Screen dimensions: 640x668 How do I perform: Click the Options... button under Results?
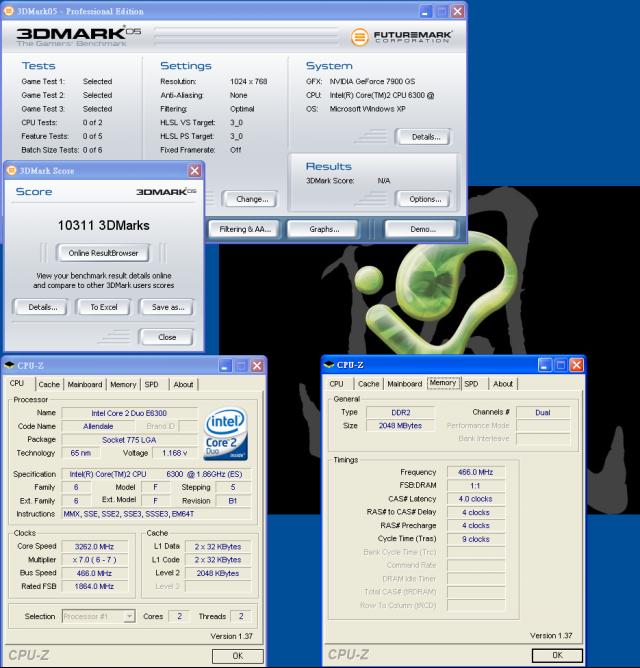(x=425, y=199)
